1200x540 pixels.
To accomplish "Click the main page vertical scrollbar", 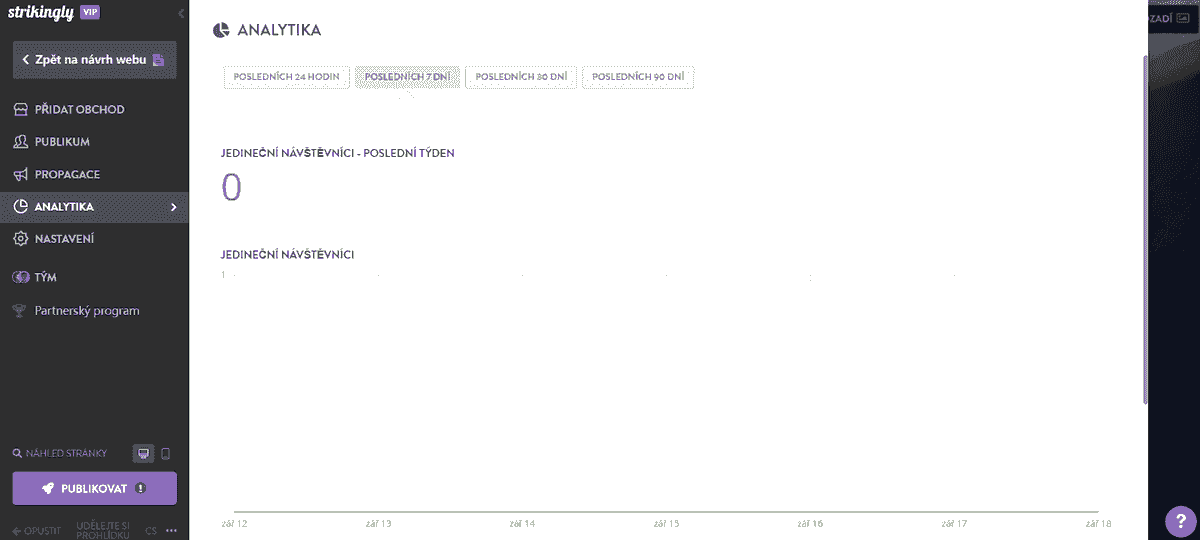I will point(1144,230).
